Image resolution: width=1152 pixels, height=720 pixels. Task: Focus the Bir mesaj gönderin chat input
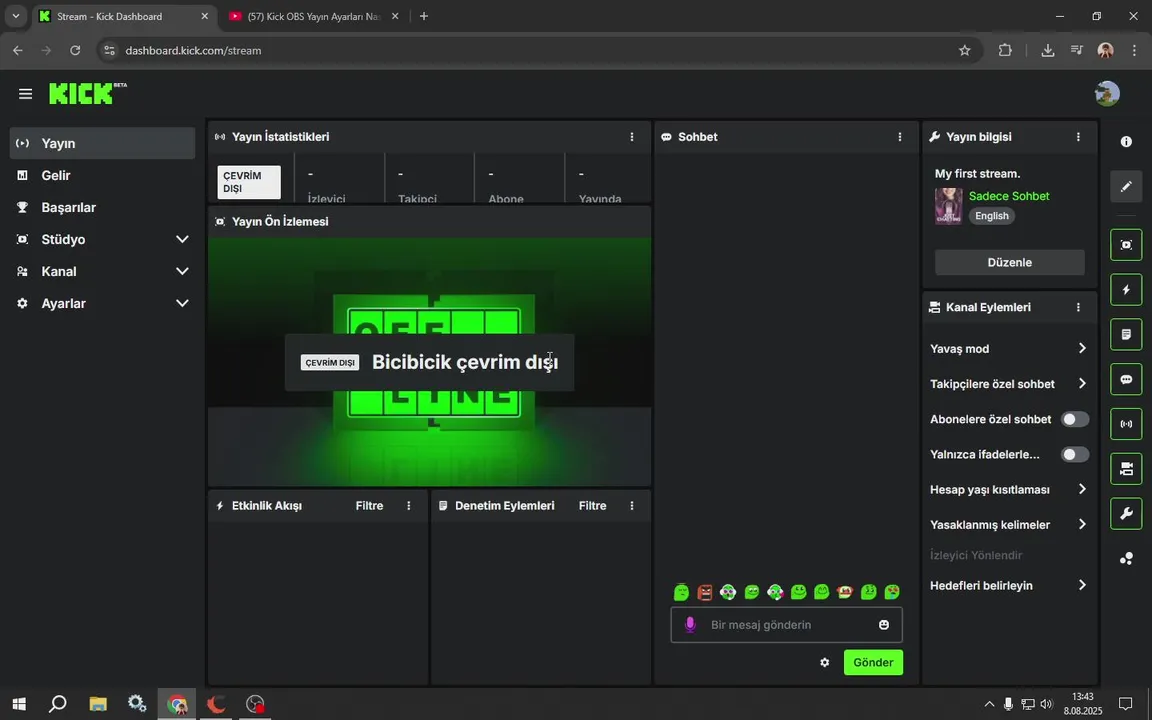click(x=786, y=624)
